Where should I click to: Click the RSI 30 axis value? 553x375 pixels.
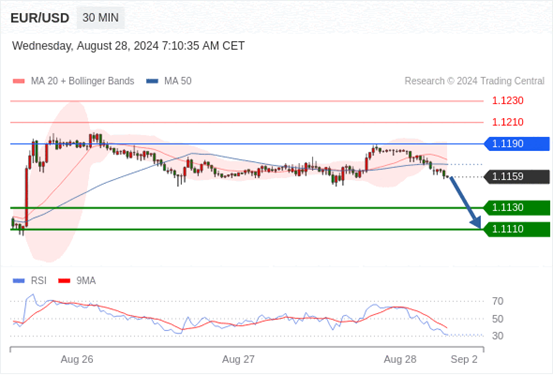(498, 336)
